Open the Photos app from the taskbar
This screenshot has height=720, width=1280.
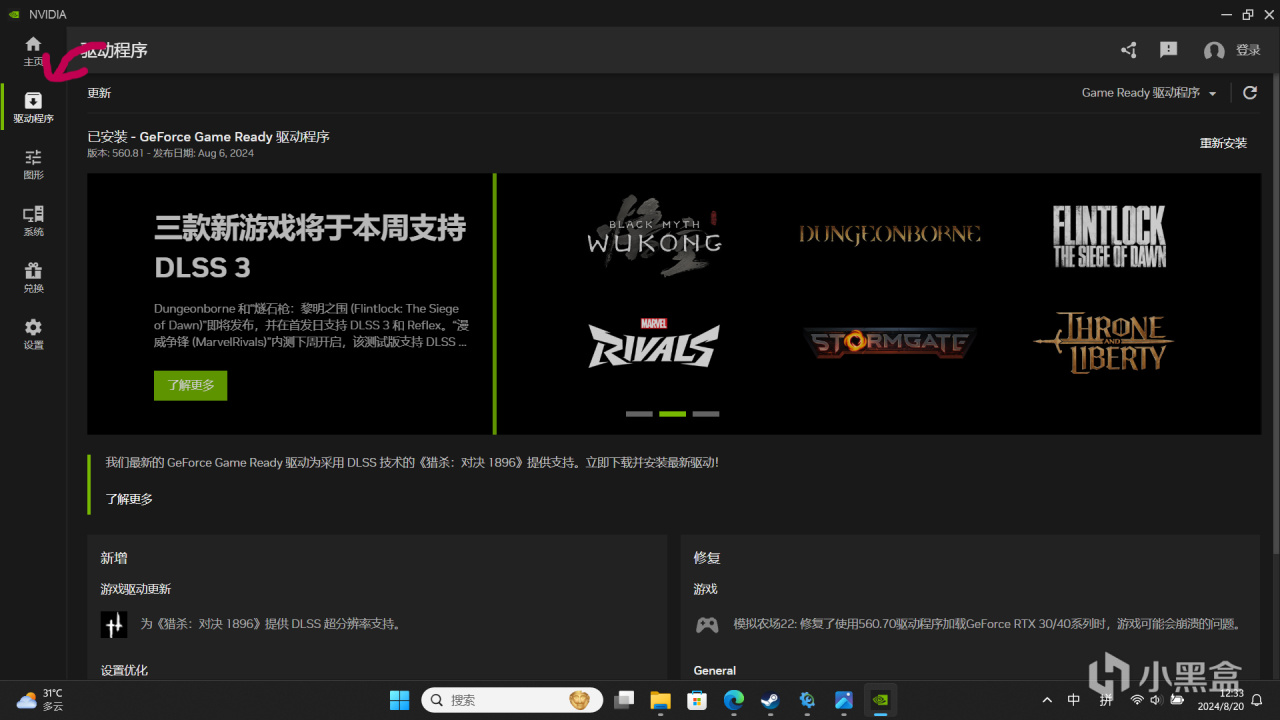click(x=844, y=700)
